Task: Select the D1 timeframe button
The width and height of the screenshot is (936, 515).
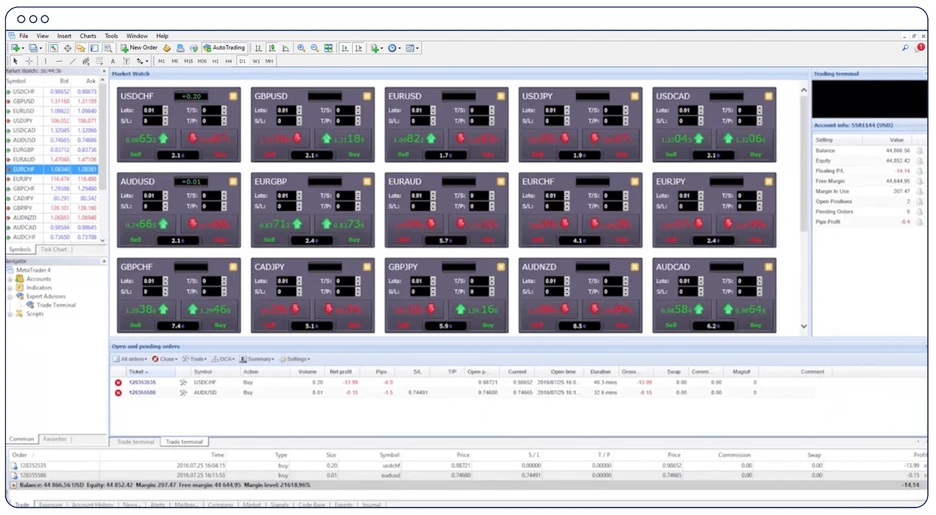Action: point(242,61)
